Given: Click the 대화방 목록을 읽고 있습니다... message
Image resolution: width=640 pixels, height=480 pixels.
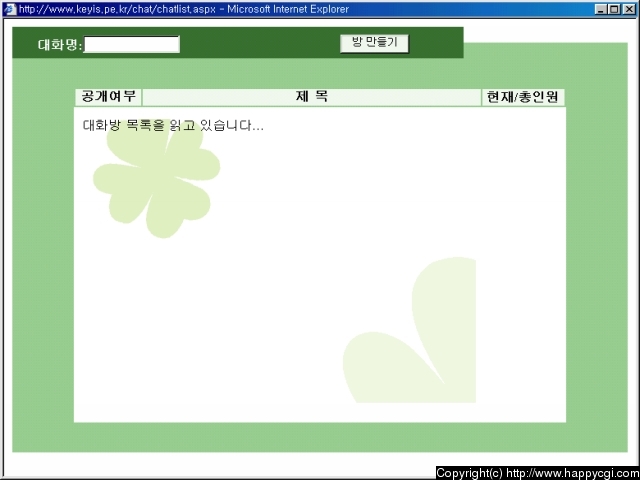Looking at the screenshot, I should [x=173, y=125].
